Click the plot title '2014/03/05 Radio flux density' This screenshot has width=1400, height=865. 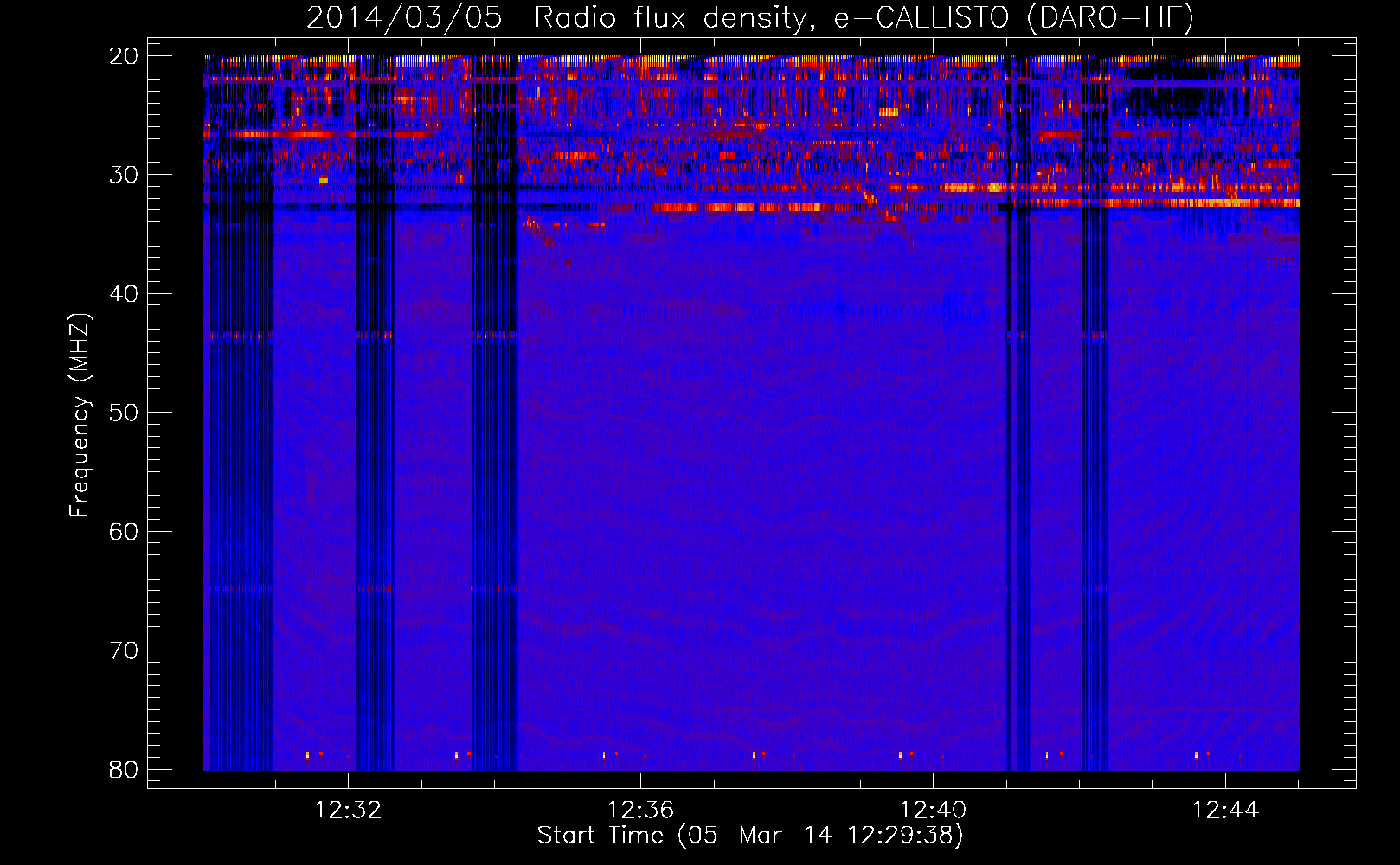point(750,17)
